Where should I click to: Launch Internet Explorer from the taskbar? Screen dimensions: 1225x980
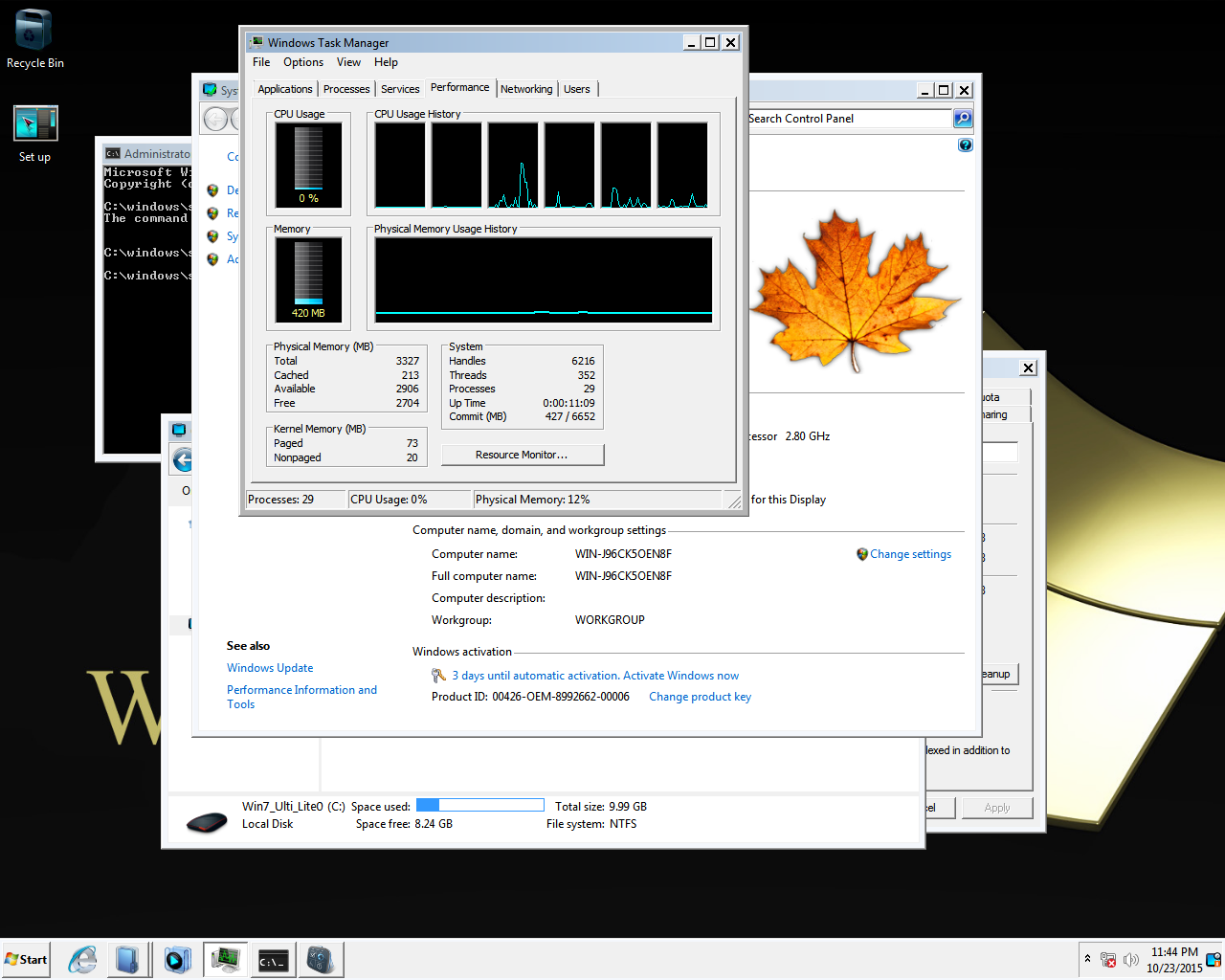click(x=83, y=959)
